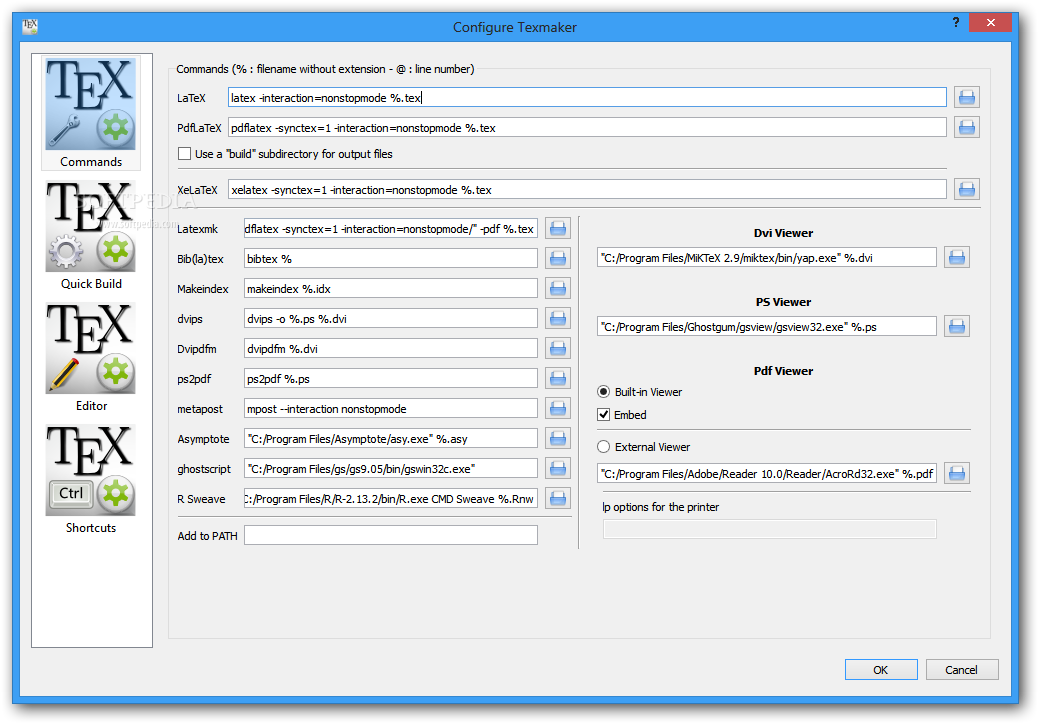Confirm settings with the OK button
The height and width of the screenshot is (724, 1039).
pos(881,670)
